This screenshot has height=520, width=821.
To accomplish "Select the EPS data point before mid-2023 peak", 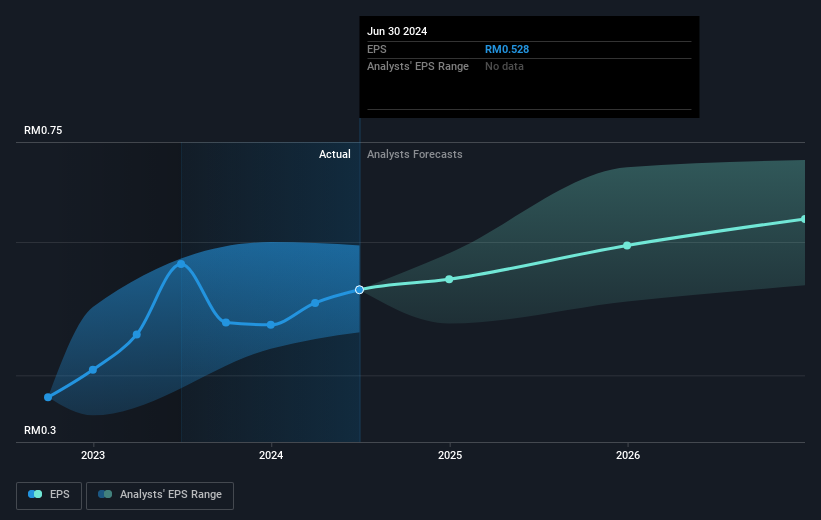I will [x=137, y=335].
